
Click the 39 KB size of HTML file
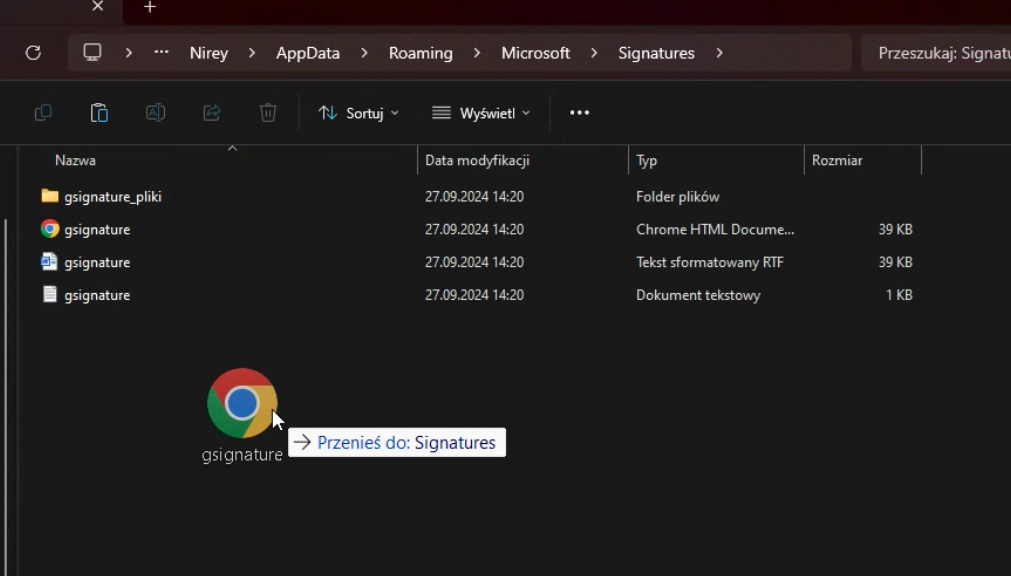(x=896, y=230)
